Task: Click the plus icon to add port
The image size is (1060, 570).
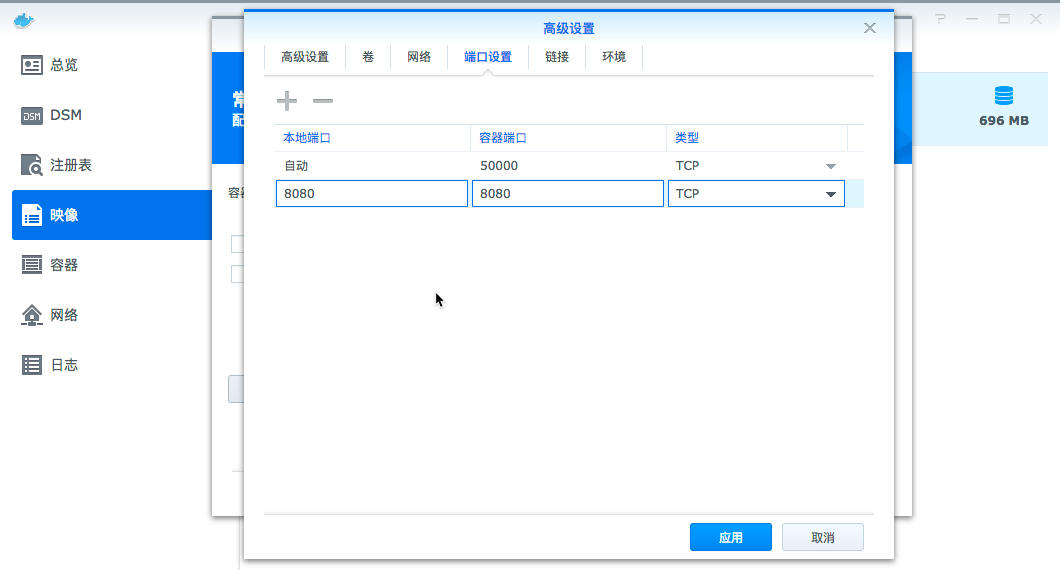Action: point(287,101)
